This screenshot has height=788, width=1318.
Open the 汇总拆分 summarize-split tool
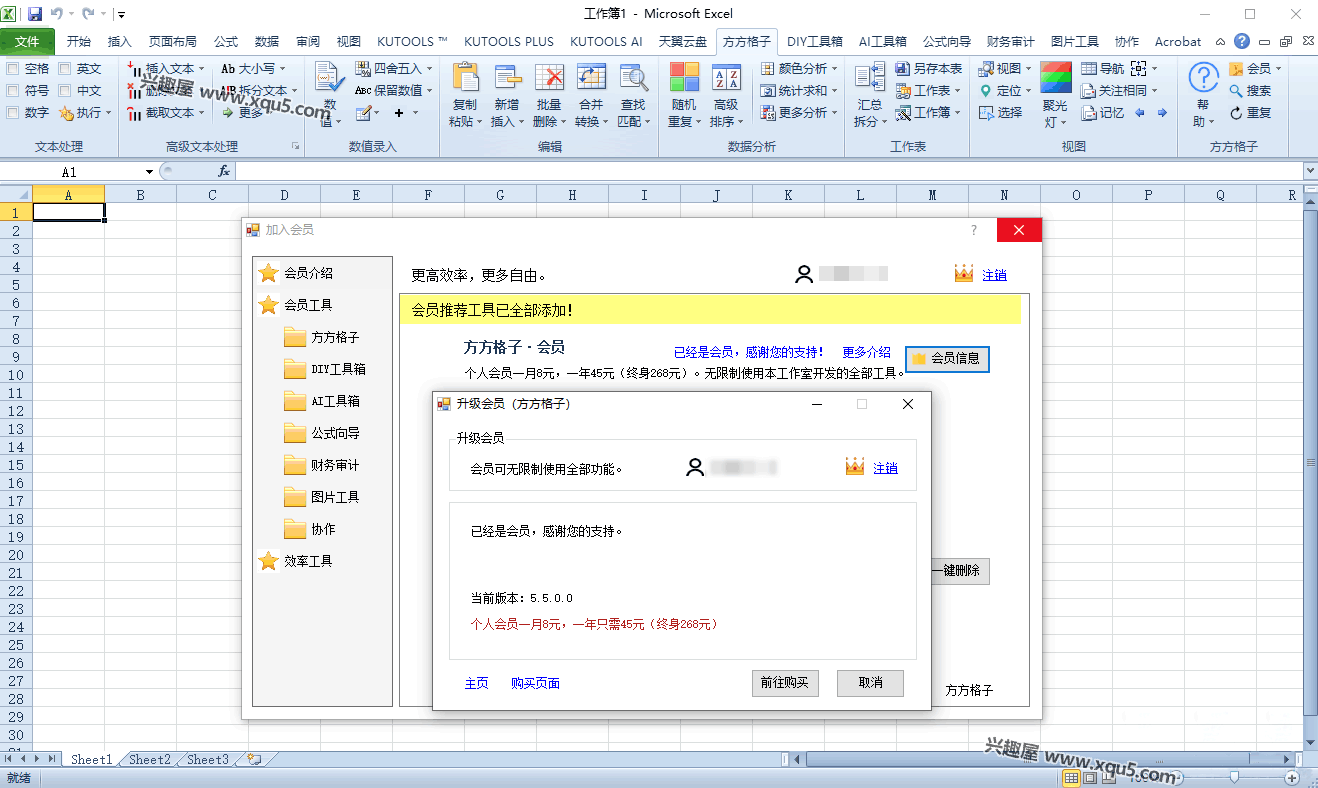[870, 96]
